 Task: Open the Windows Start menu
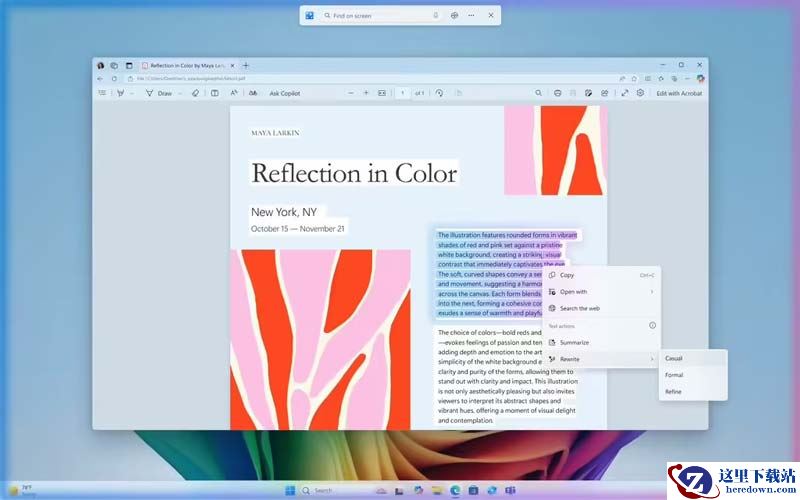(290, 490)
